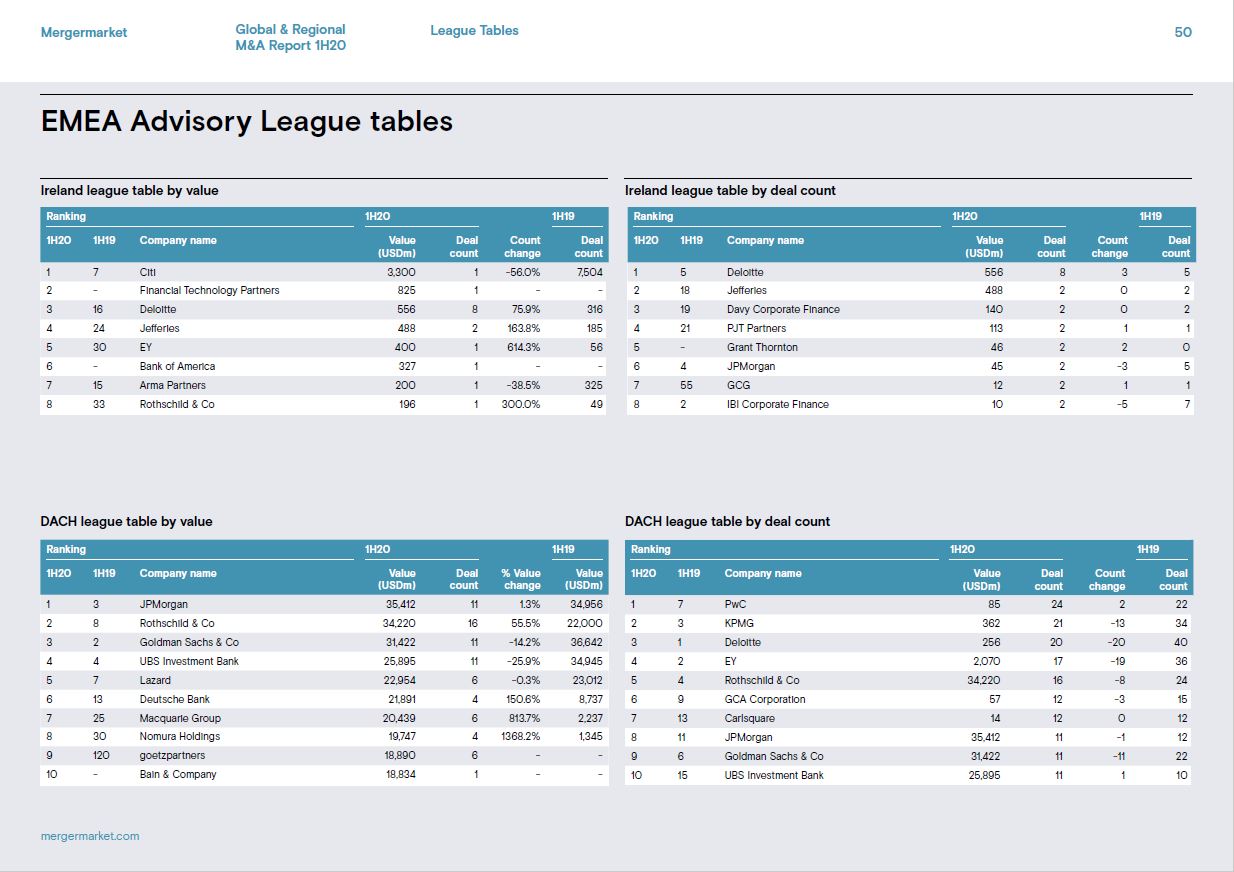Click 'Bank of America' in Ireland value table
This screenshot has height=872, width=1234.
coord(177,366)
